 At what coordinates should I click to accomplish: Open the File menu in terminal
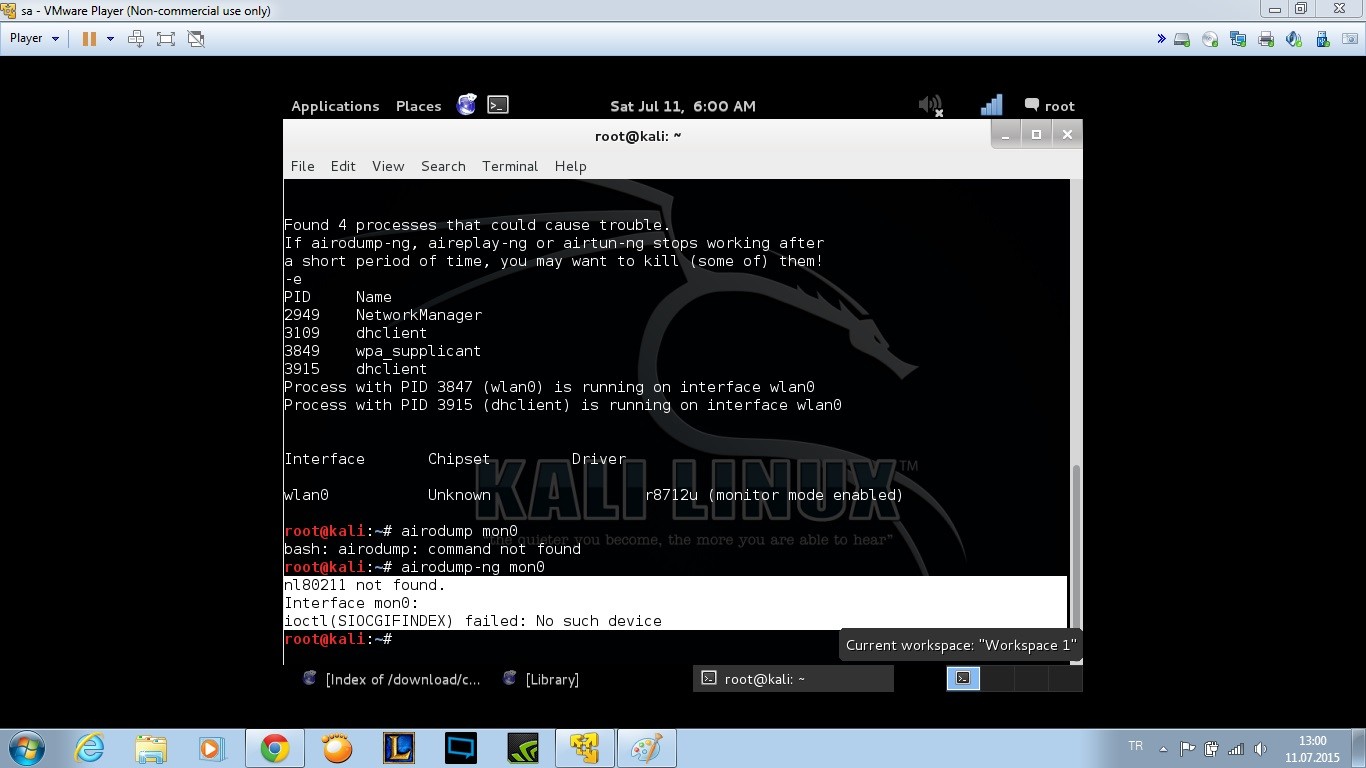[302, 166]
